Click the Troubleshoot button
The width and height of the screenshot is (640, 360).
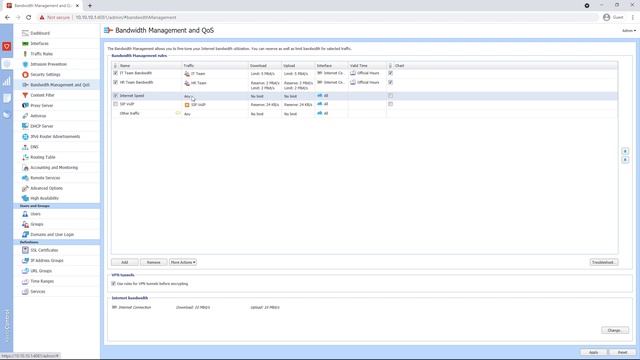pos(604,262)
